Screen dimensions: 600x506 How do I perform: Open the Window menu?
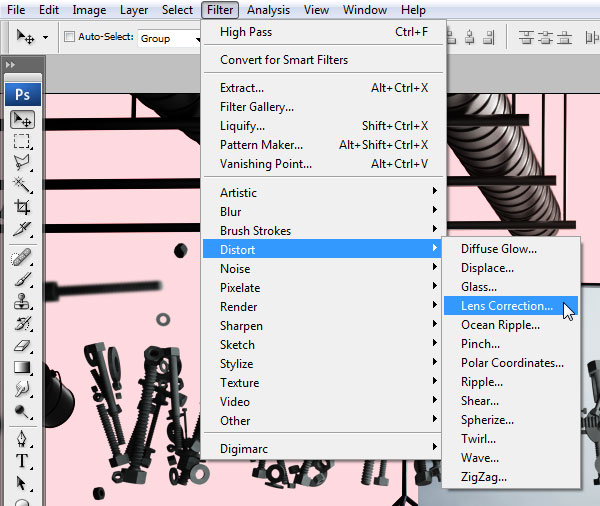tap(365, 10)
